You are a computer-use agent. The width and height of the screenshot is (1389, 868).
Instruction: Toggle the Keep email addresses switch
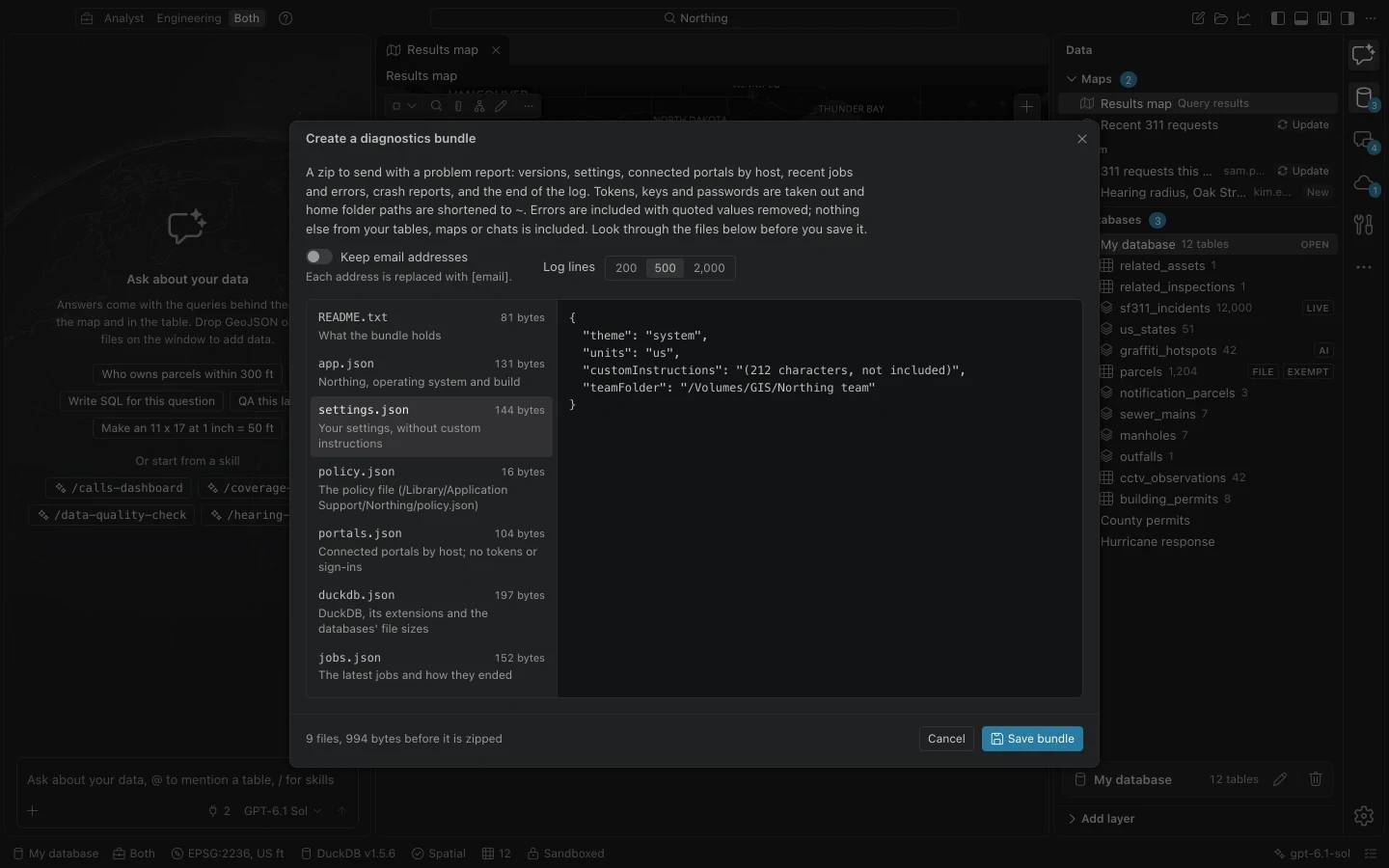coord(319,257)
